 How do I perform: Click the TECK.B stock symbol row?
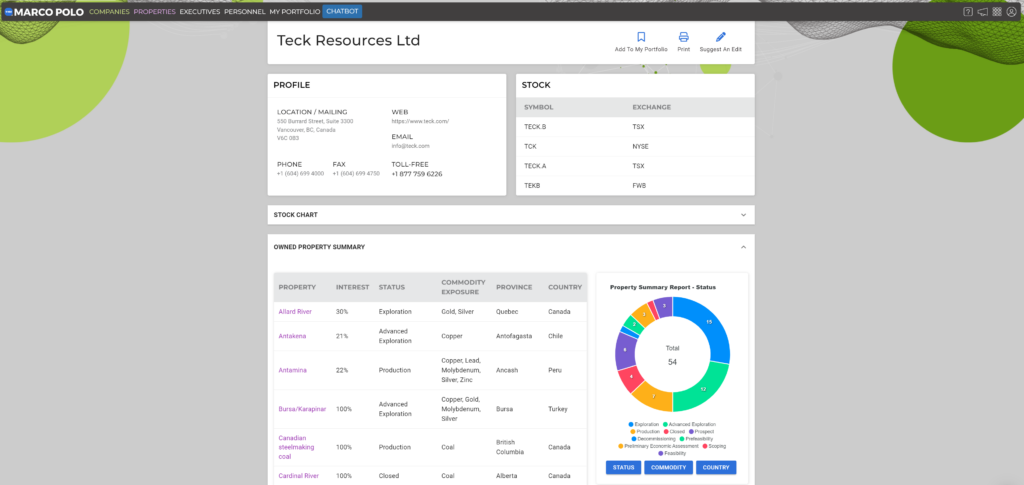(x=635, y=127)
